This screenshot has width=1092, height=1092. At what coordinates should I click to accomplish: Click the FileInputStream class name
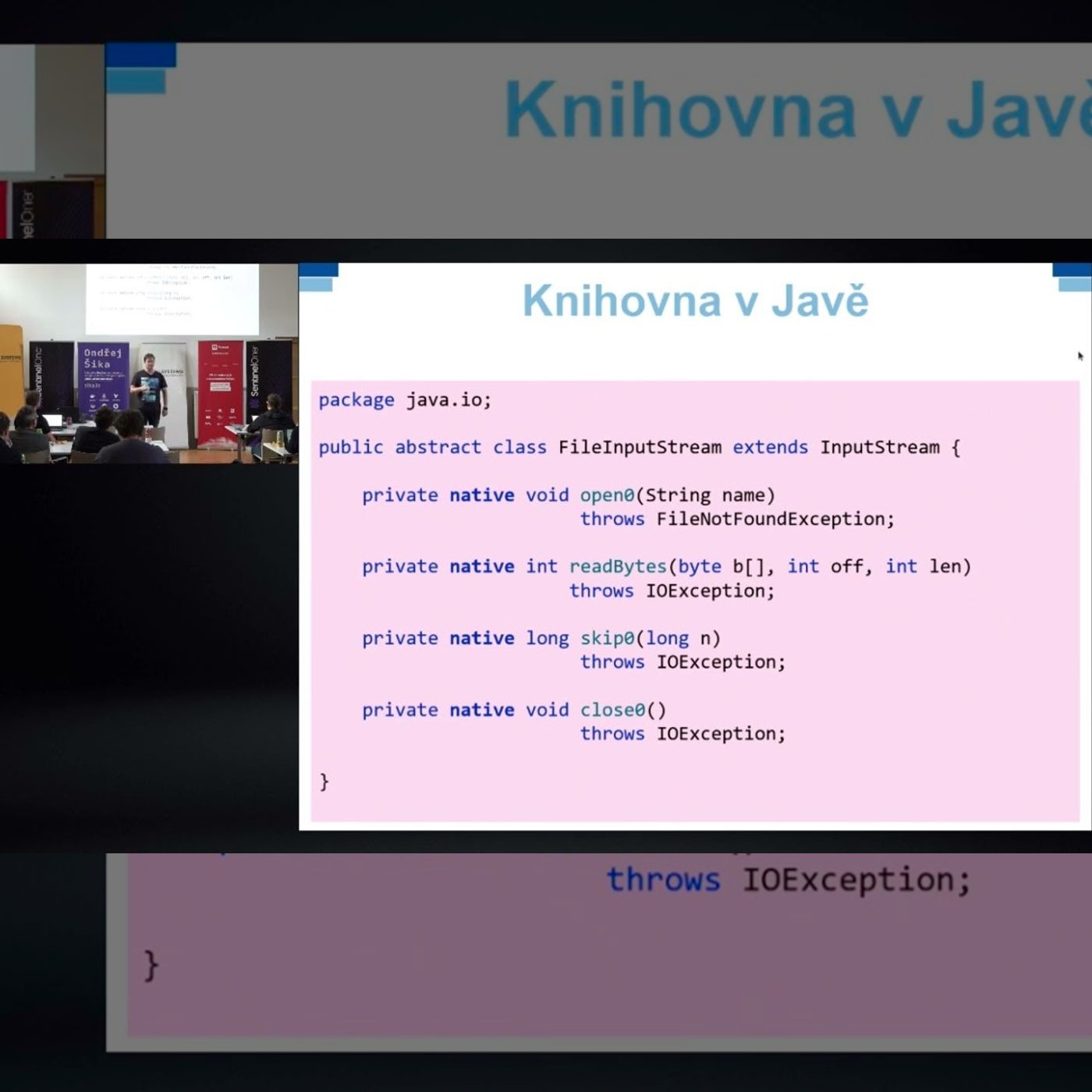click(x=640, y=447)
